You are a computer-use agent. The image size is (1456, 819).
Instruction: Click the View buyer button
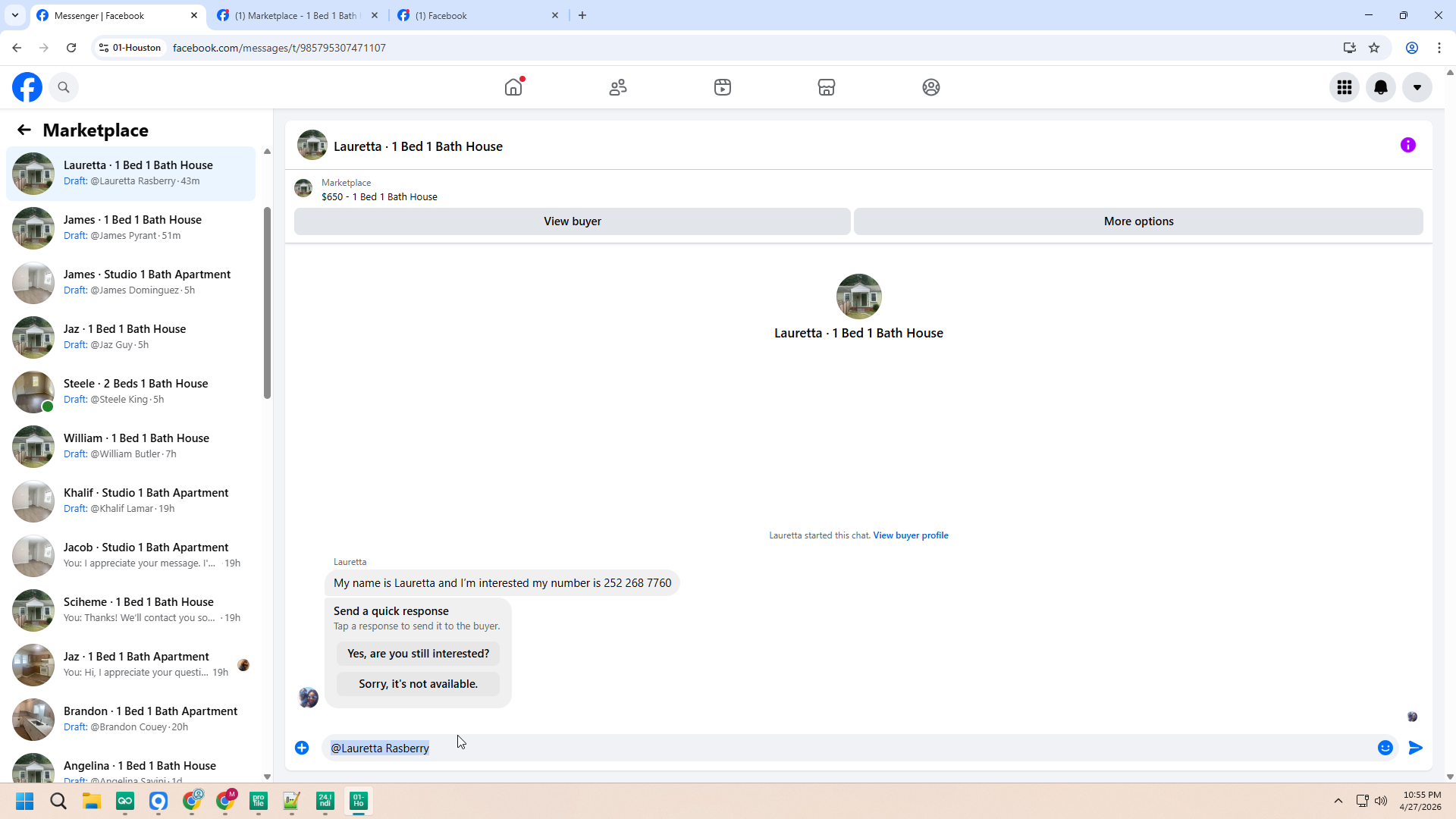pyautogui.click(x=572, y=221)
